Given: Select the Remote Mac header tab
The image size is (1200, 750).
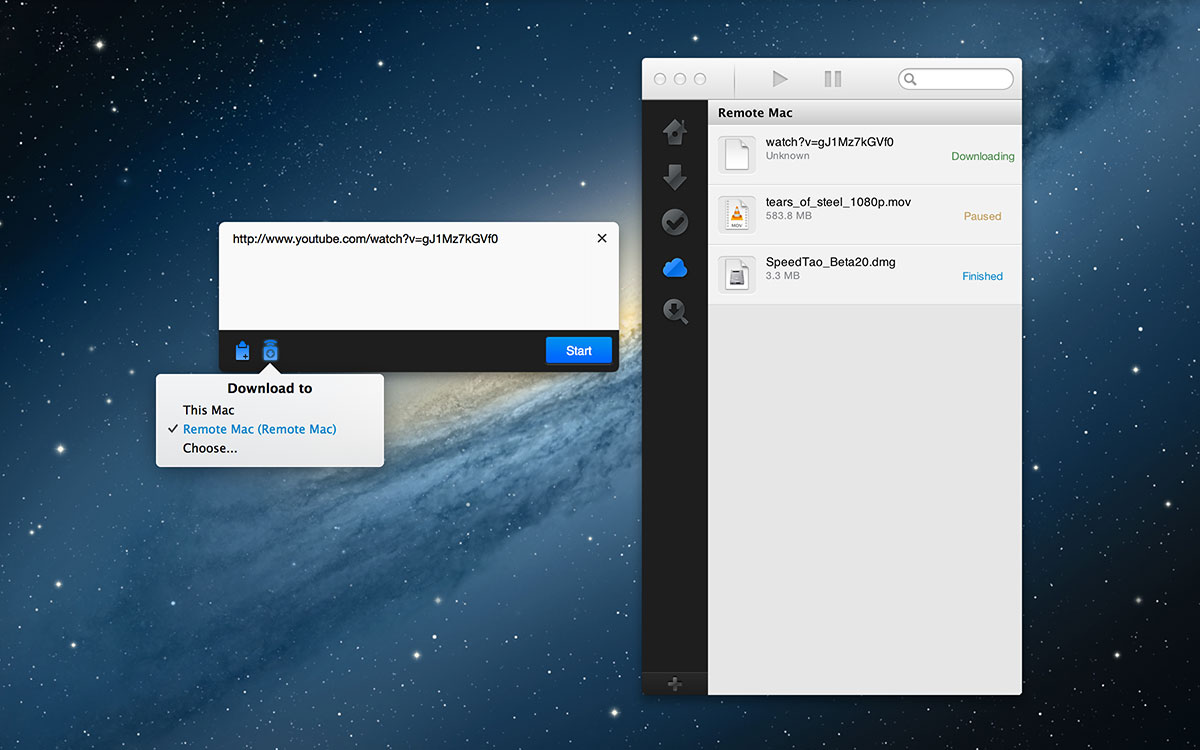Looking at the screenshot, I should [755, 112].
